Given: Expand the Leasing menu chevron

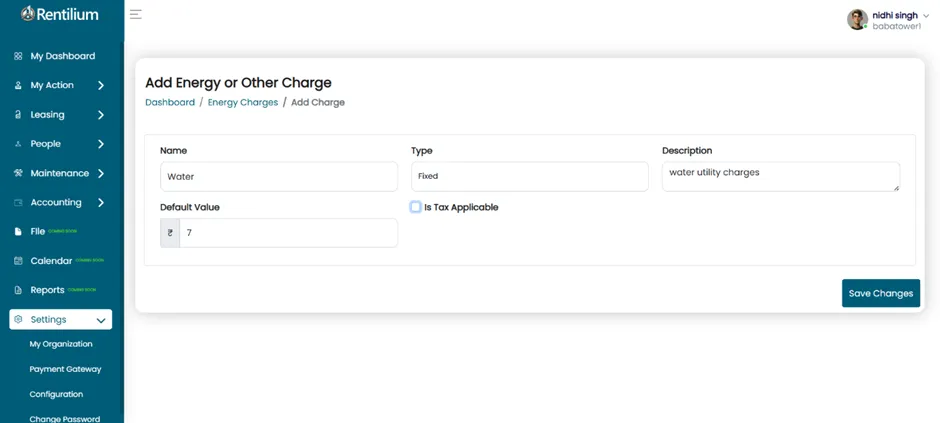Looking at the screenshot, I should click(x=101, y=114).
